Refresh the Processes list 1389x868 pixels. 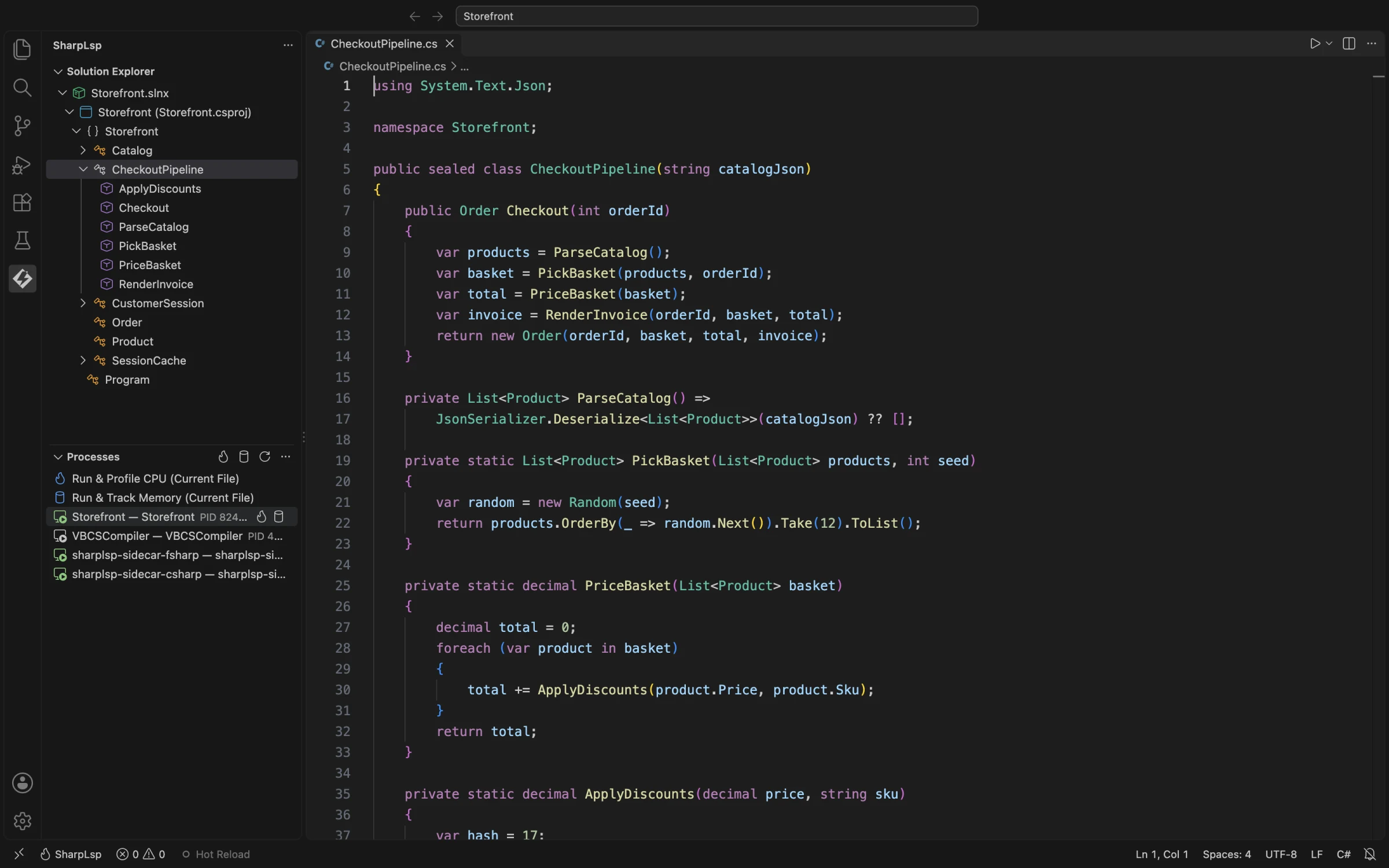(x=265, y=457)
